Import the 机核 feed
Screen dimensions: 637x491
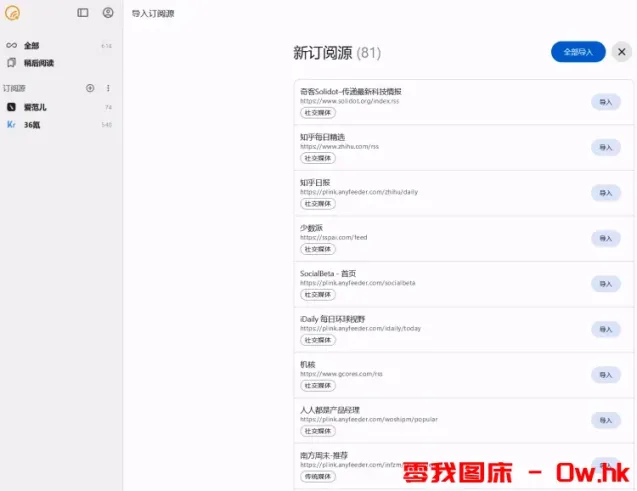[605, 375]
